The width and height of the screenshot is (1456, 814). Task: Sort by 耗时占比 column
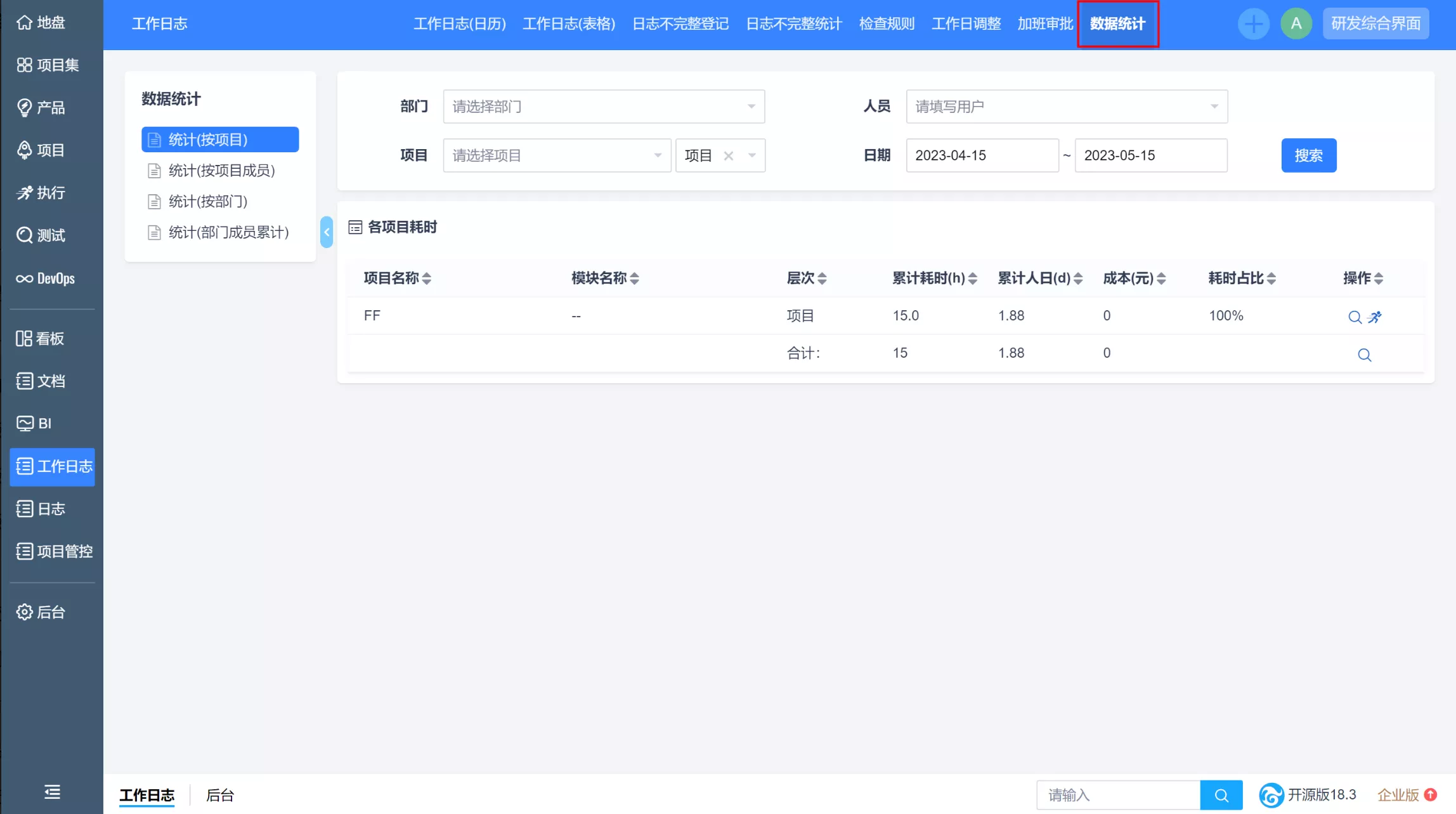click(x=1242, y=278)
